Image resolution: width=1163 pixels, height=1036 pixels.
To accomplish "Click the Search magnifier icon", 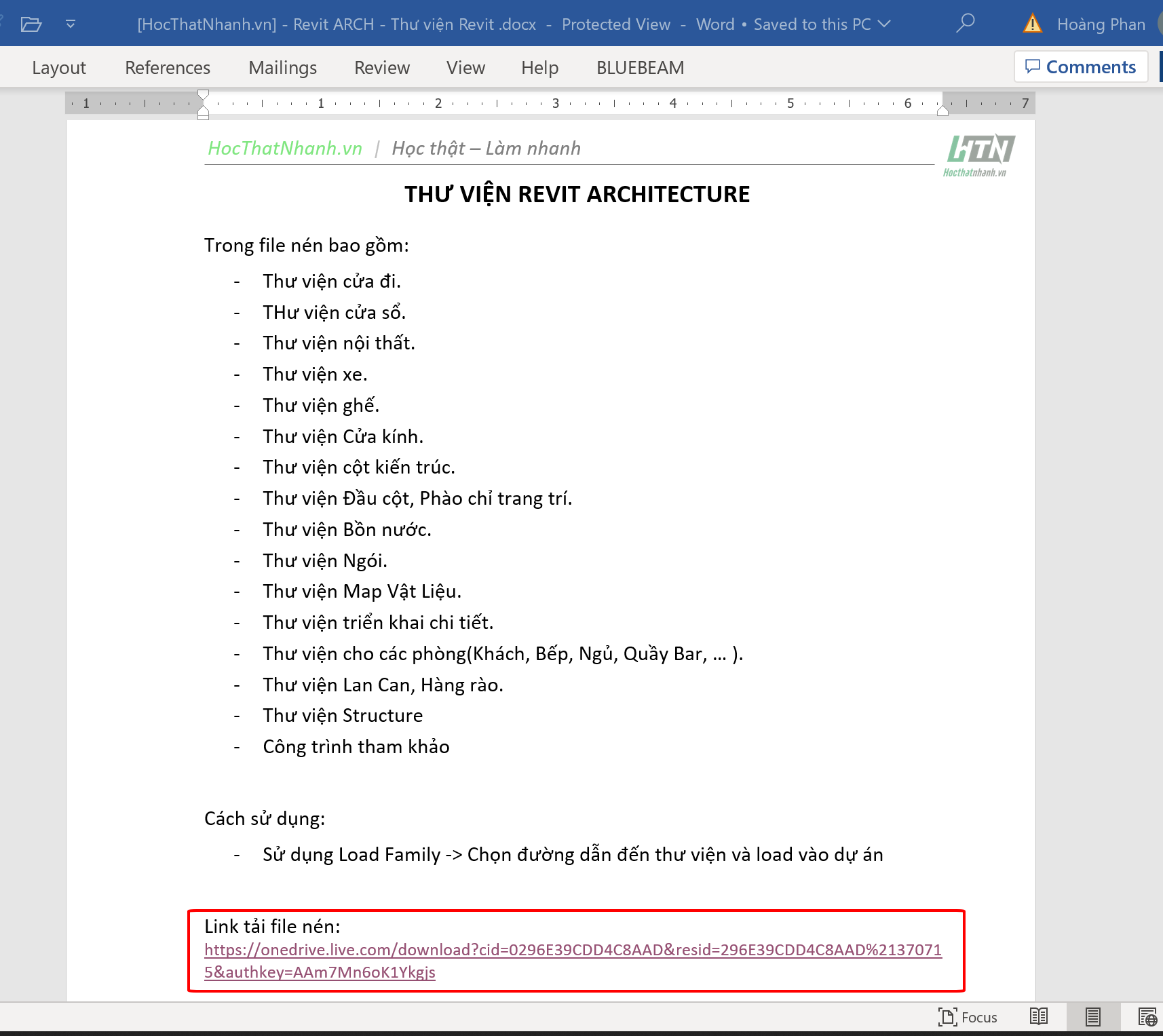I will click(x=965, y=23).
